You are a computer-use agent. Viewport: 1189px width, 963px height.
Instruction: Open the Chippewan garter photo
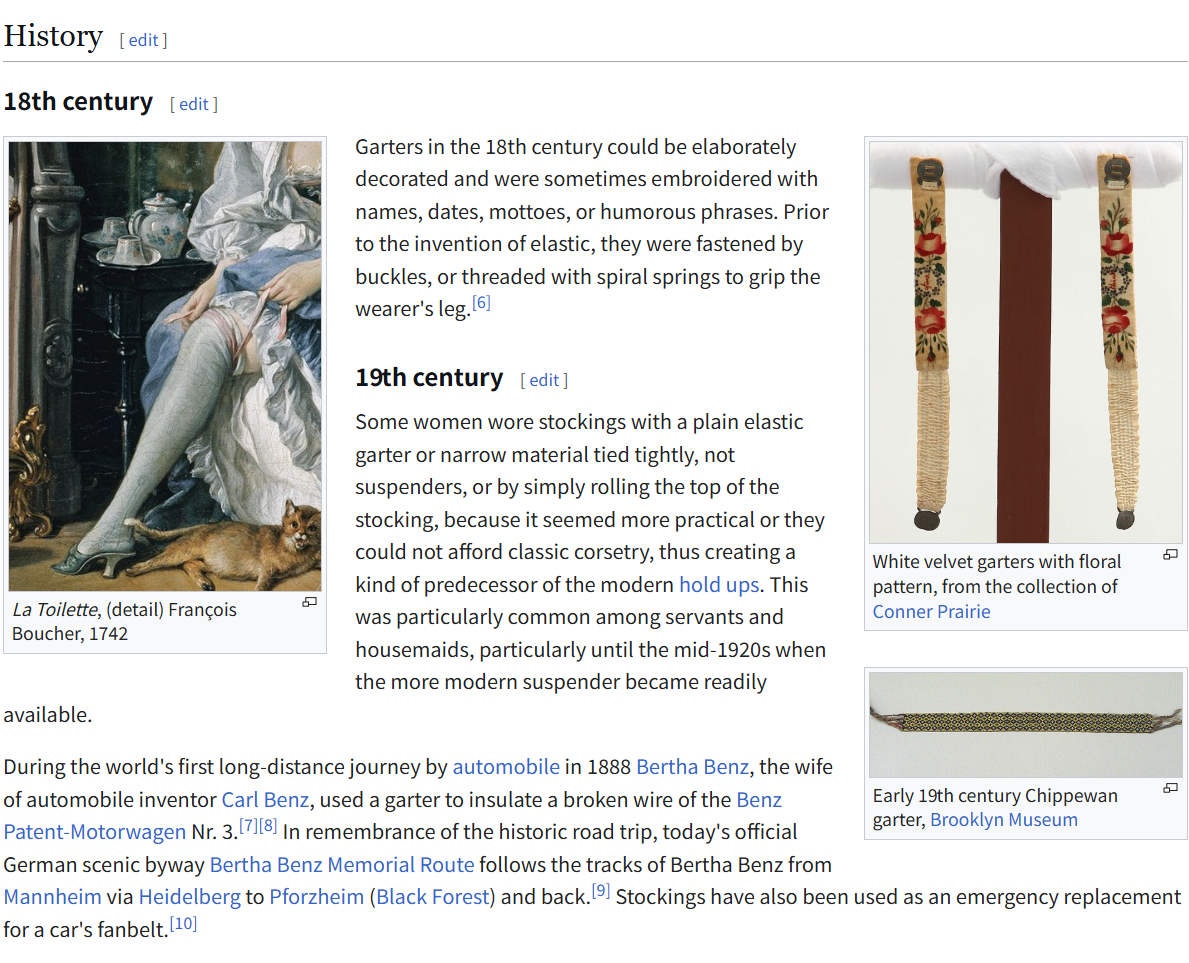pos(1025,725)
